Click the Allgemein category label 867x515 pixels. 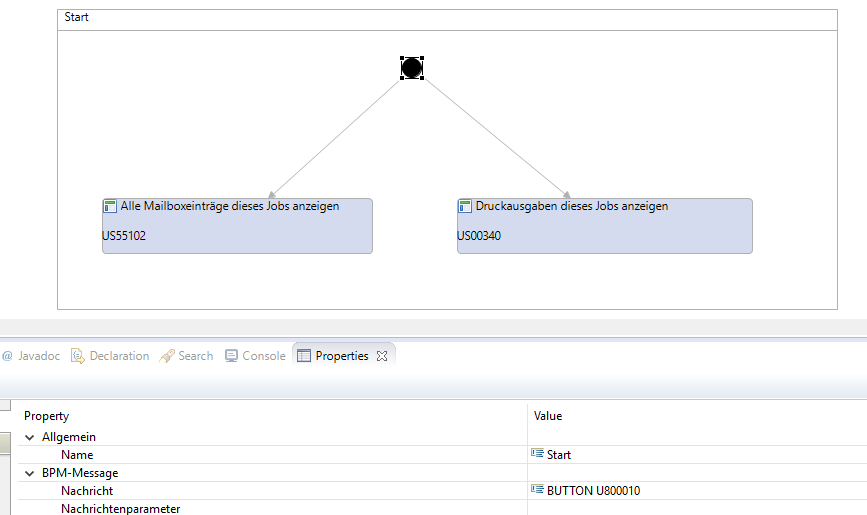69,437
